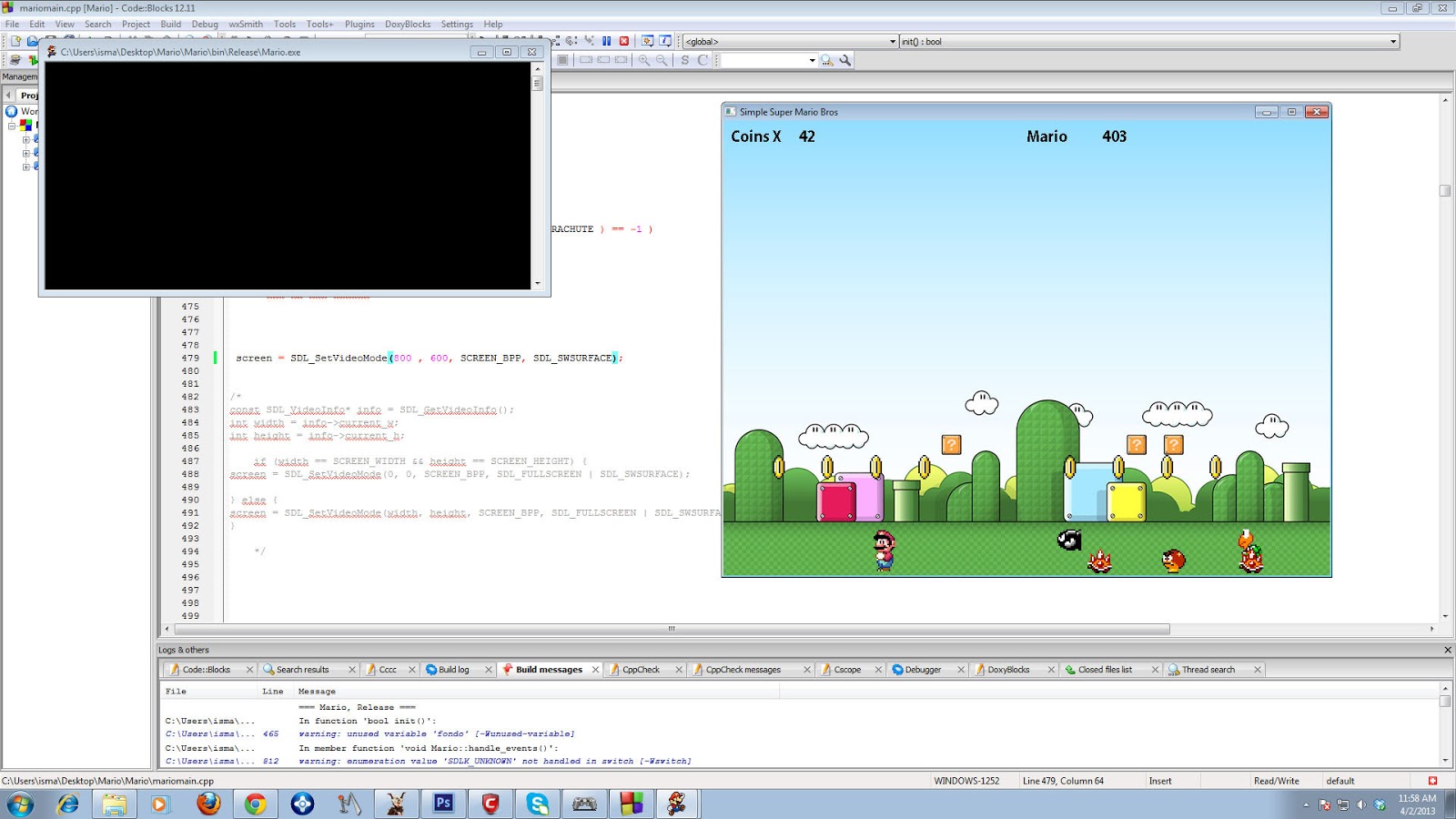Screen dimensions: 1456x819
Task: Open the debugging windows toolbar icon
Action: point(647,41)
